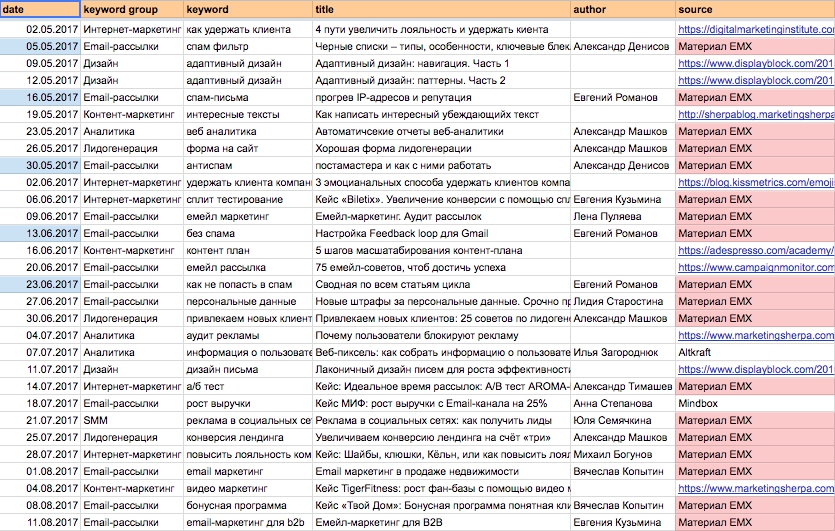The width and height of the screenshot is (835, 531).
Task: Click keyword cell 'емейл маркетинг'
Action: 248,217
